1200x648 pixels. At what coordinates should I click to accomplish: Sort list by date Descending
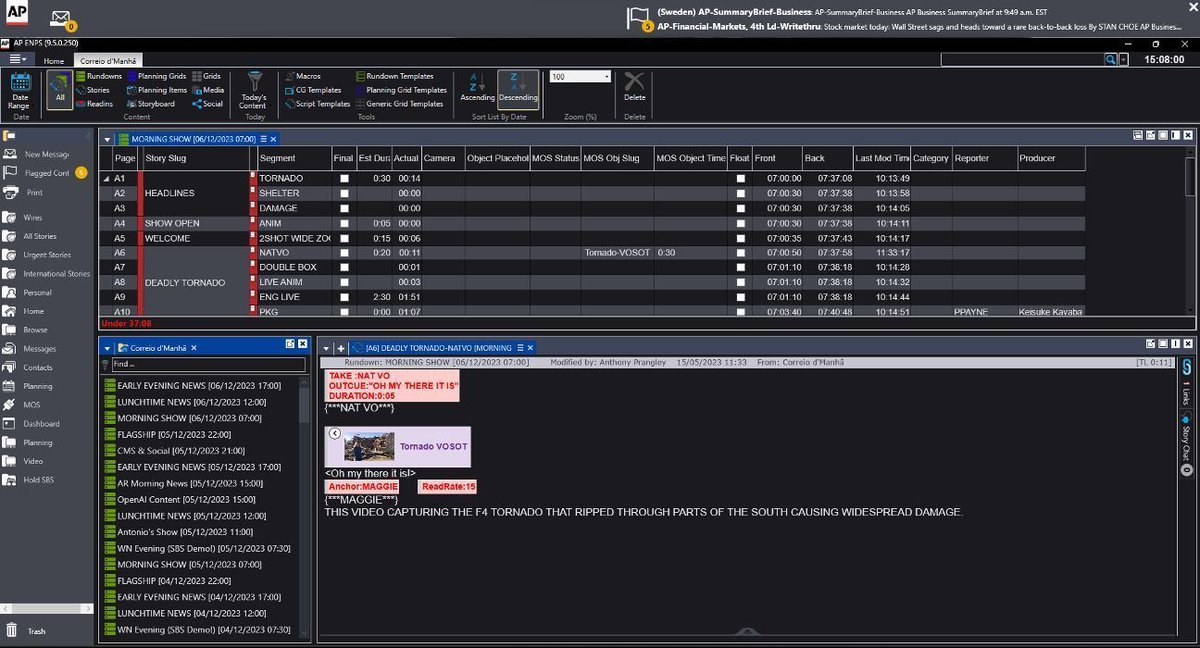518,88
